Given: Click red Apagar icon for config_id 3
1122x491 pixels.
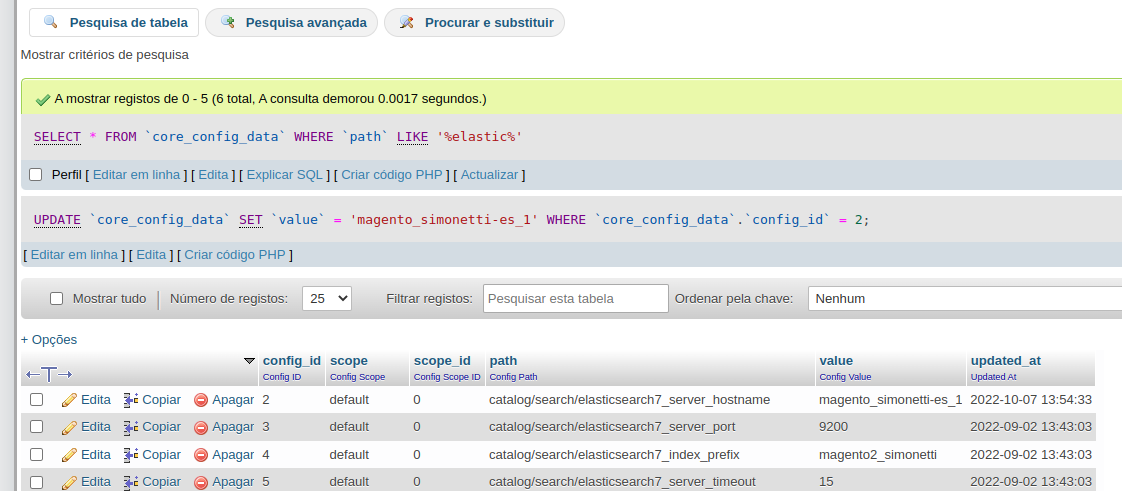Looking at the screenshot, I should 201,427.
